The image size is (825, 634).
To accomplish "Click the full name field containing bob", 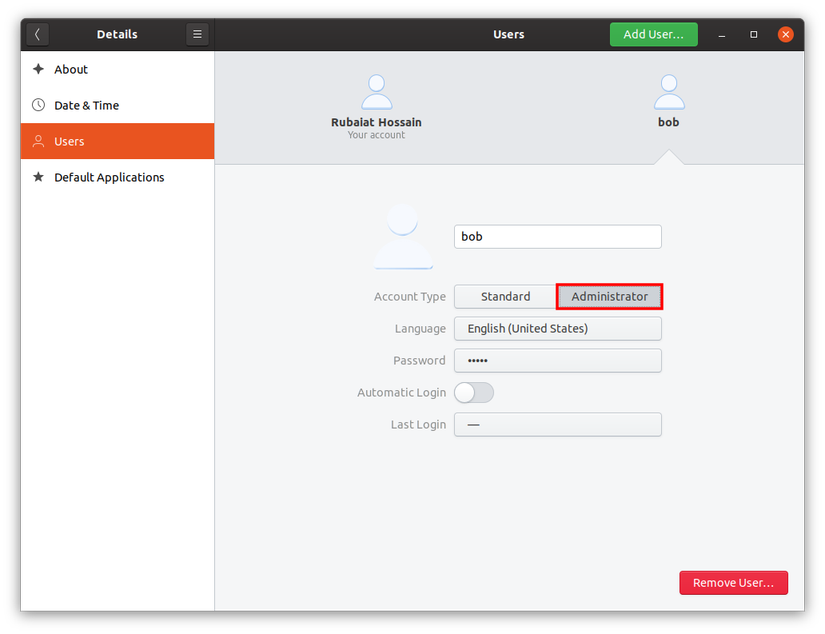I will pyautogui.click(x=558, y=237).
